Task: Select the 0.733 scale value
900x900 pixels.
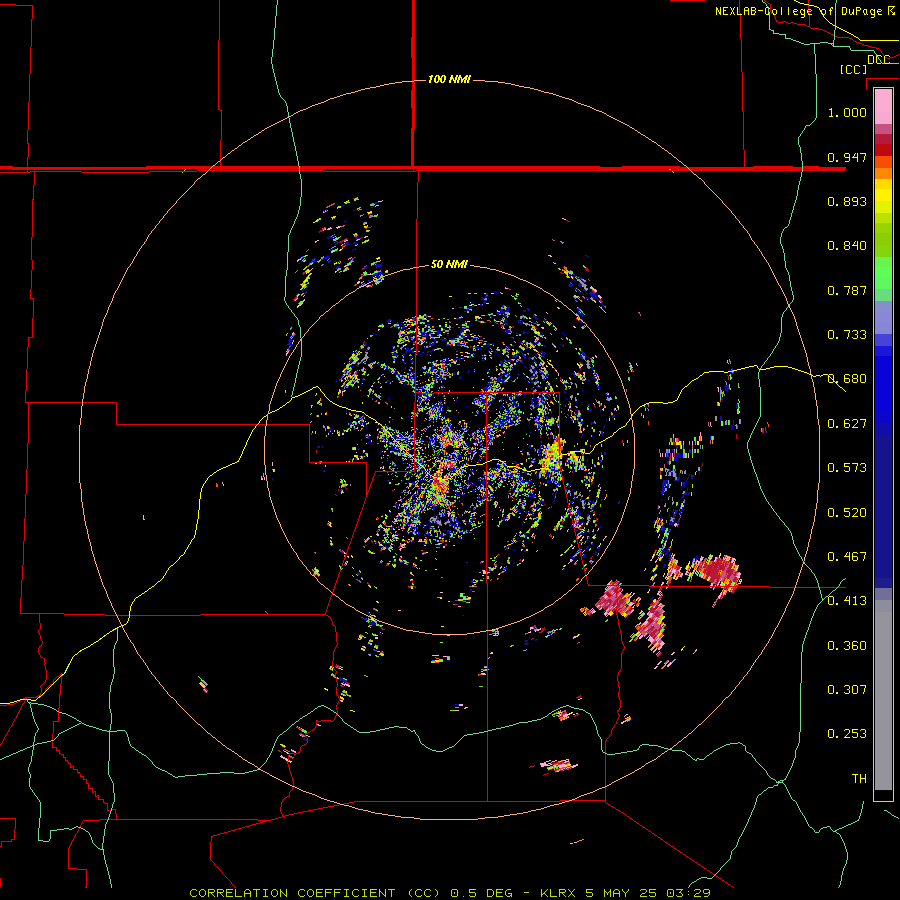Action: tap(847, 335)
